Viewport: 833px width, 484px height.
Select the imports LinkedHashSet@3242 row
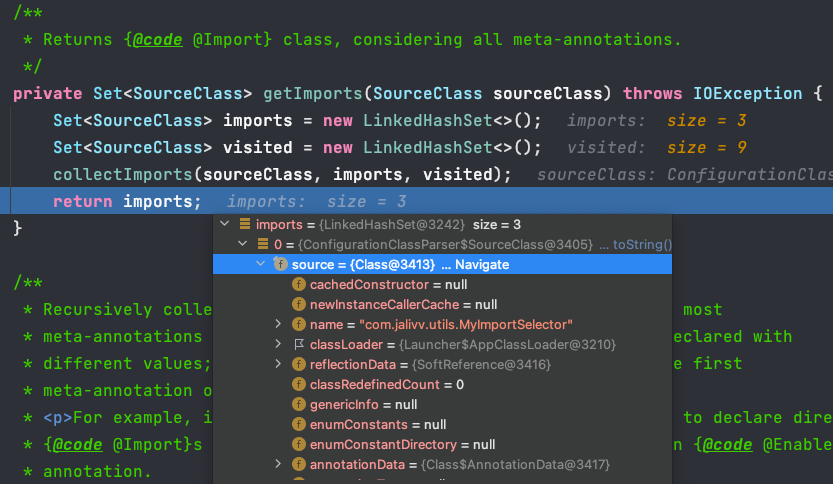coord(443,224)
